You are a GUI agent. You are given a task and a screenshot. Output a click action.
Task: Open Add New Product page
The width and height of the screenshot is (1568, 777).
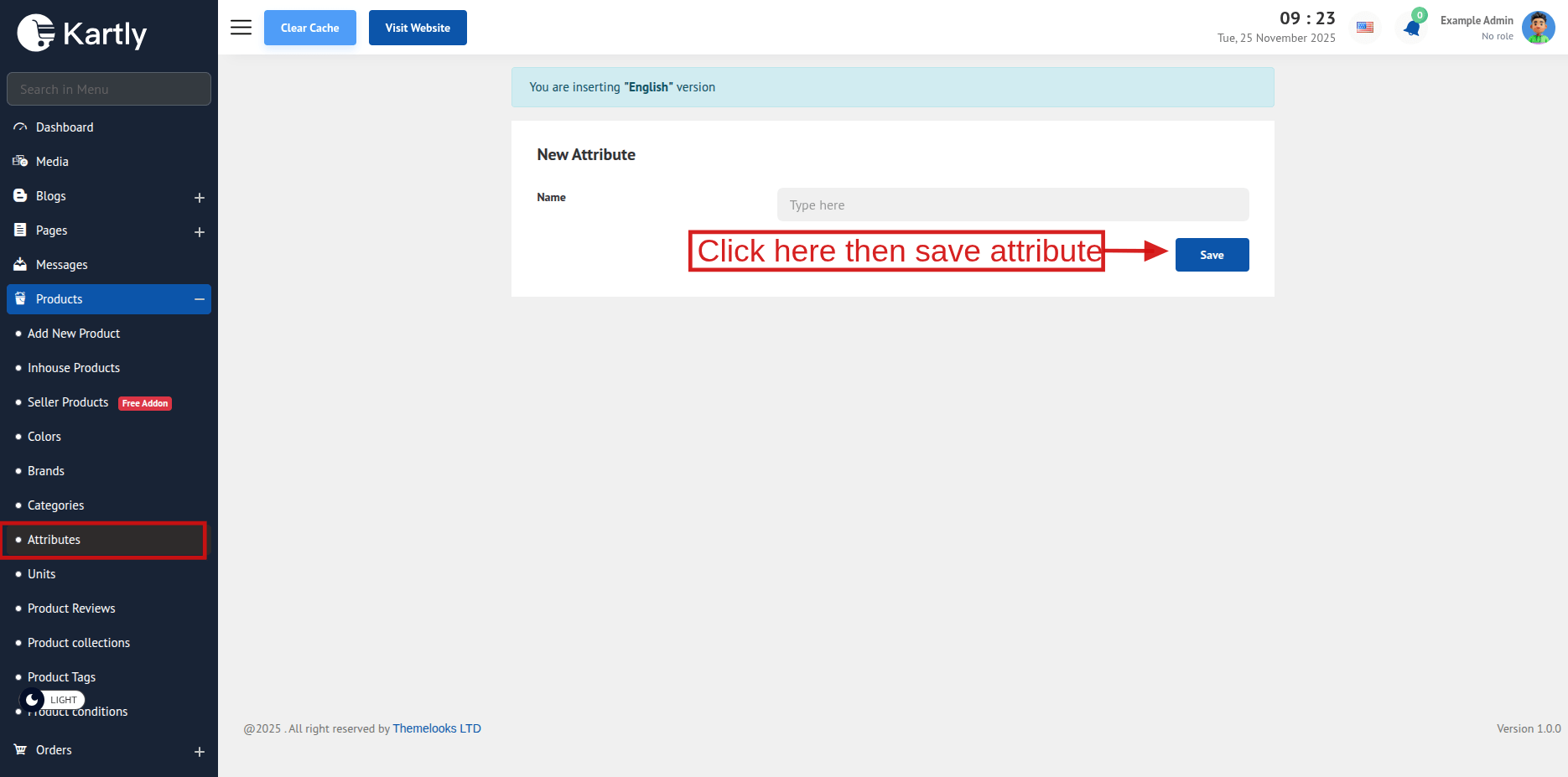74,334
